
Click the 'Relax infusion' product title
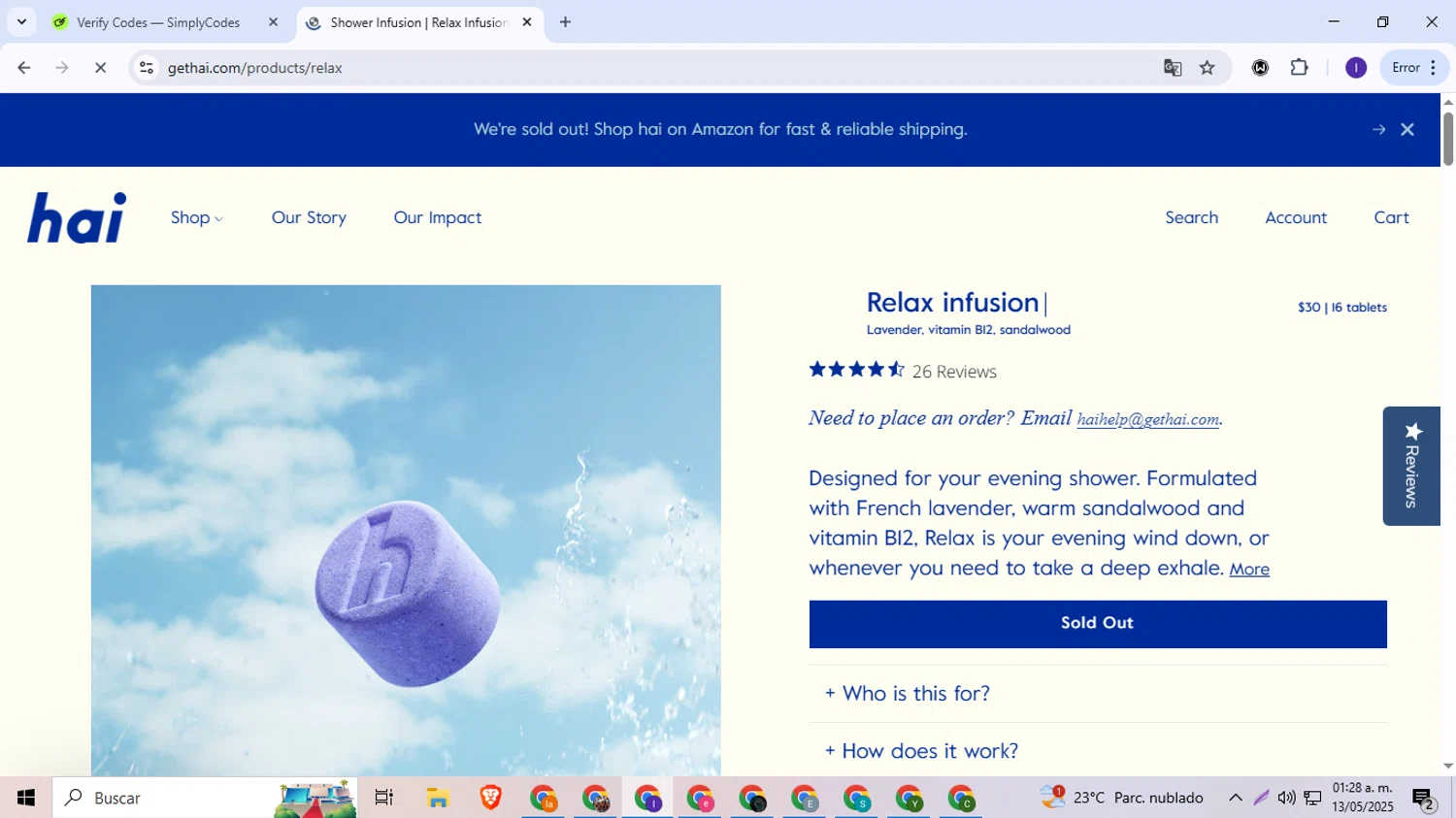[952, 303]
